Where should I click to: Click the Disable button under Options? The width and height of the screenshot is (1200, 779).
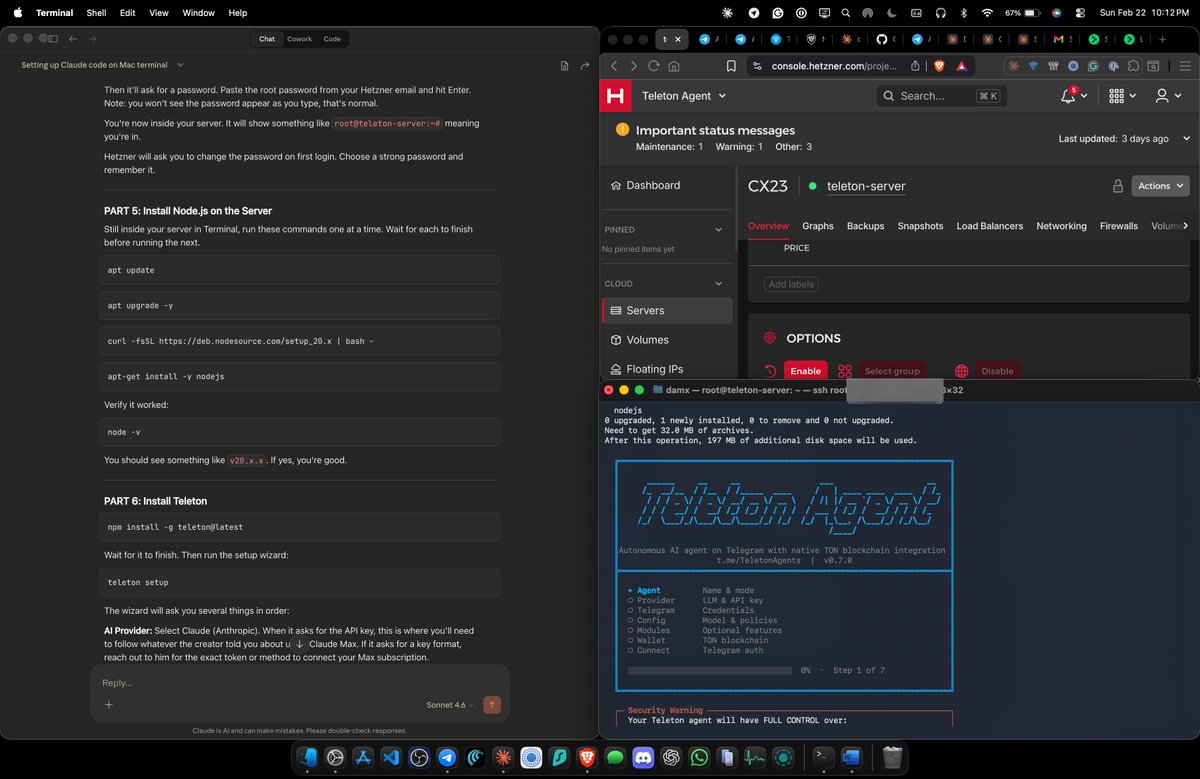pos(997,371)
